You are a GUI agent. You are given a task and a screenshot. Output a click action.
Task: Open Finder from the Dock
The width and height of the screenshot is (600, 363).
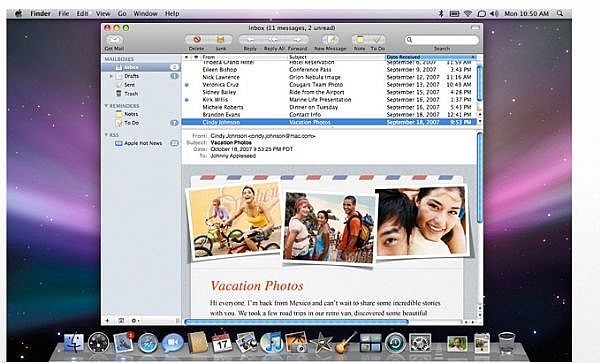(x=73, y=342)
